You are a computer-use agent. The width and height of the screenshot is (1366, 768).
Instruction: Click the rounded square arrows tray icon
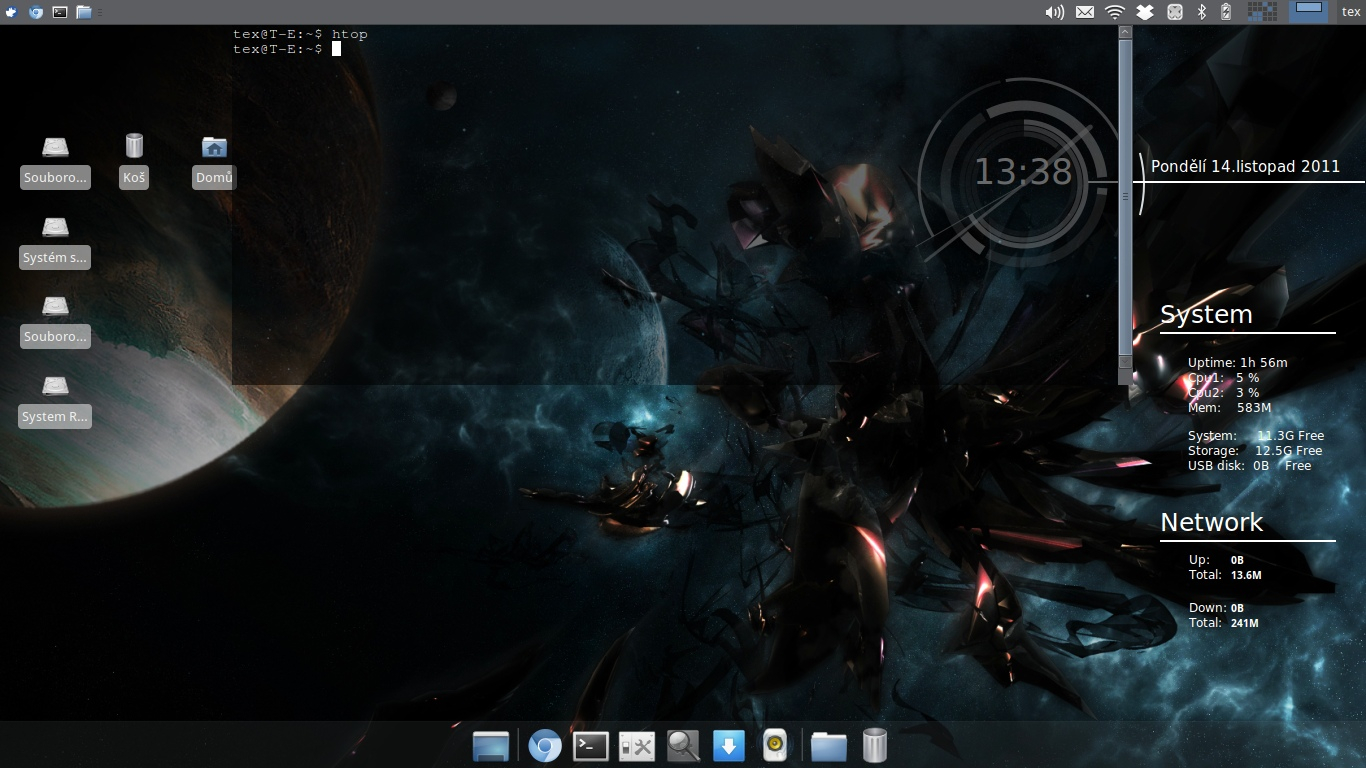coord(1176,12)
